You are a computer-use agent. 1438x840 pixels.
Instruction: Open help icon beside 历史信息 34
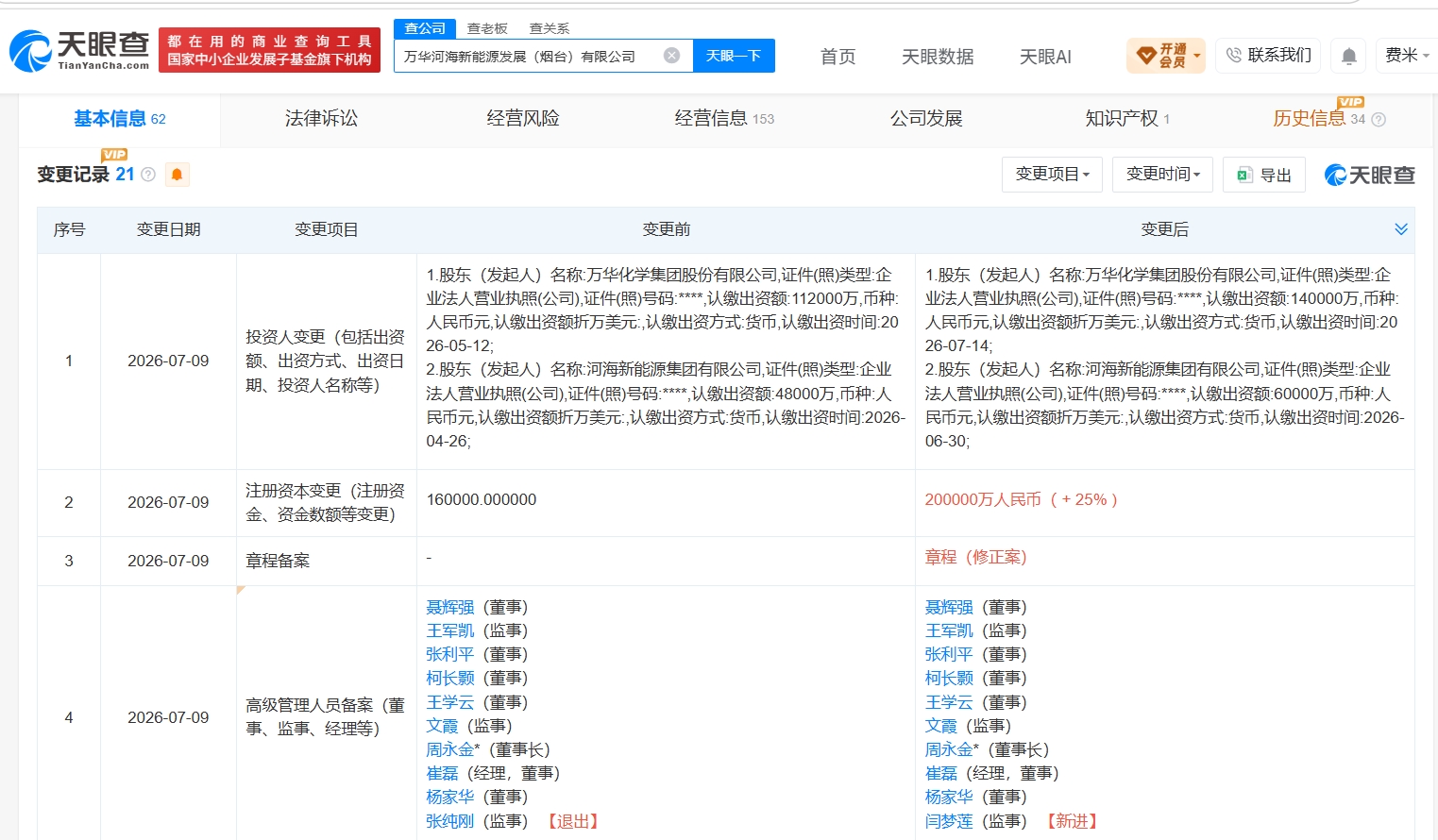coord(1379,120)
